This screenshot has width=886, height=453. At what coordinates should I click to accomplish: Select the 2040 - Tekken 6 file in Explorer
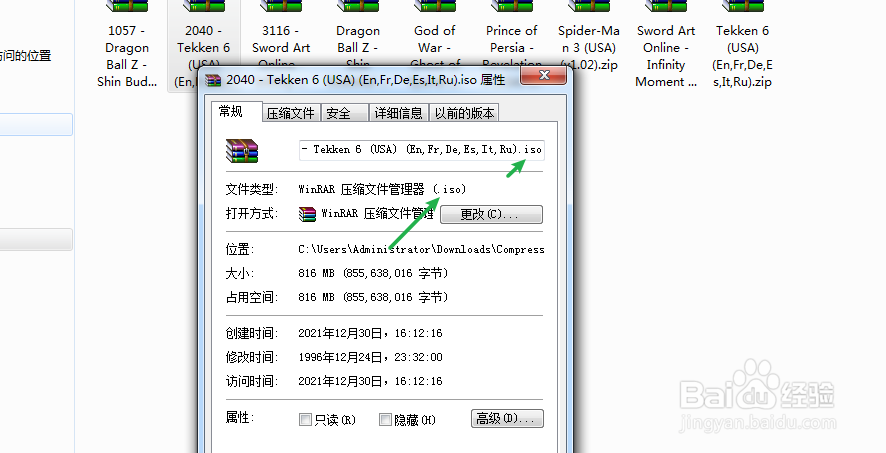click(203, 44)
